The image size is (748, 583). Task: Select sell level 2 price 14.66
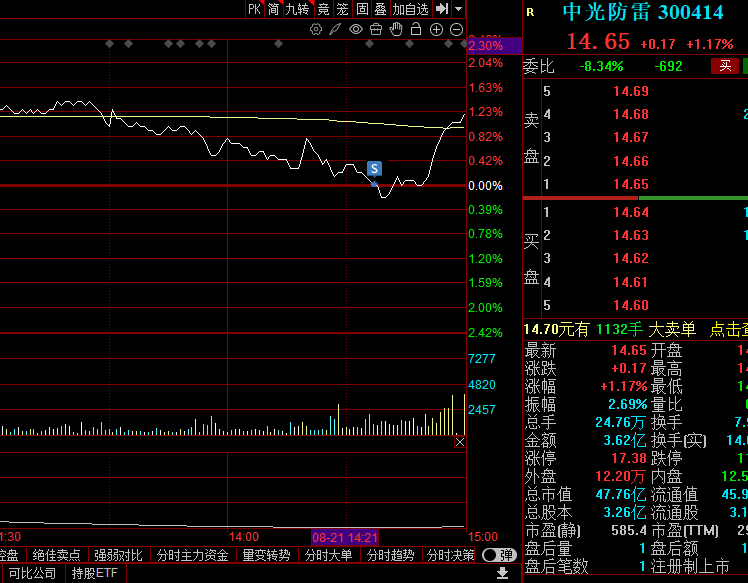tap(631, 161)
